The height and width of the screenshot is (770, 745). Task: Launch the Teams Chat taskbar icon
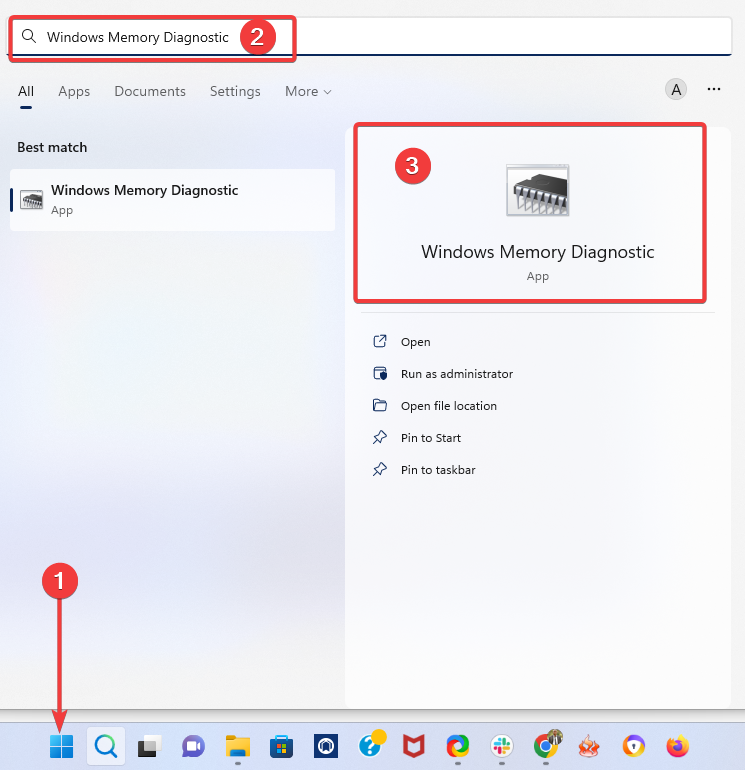(193, 746)
